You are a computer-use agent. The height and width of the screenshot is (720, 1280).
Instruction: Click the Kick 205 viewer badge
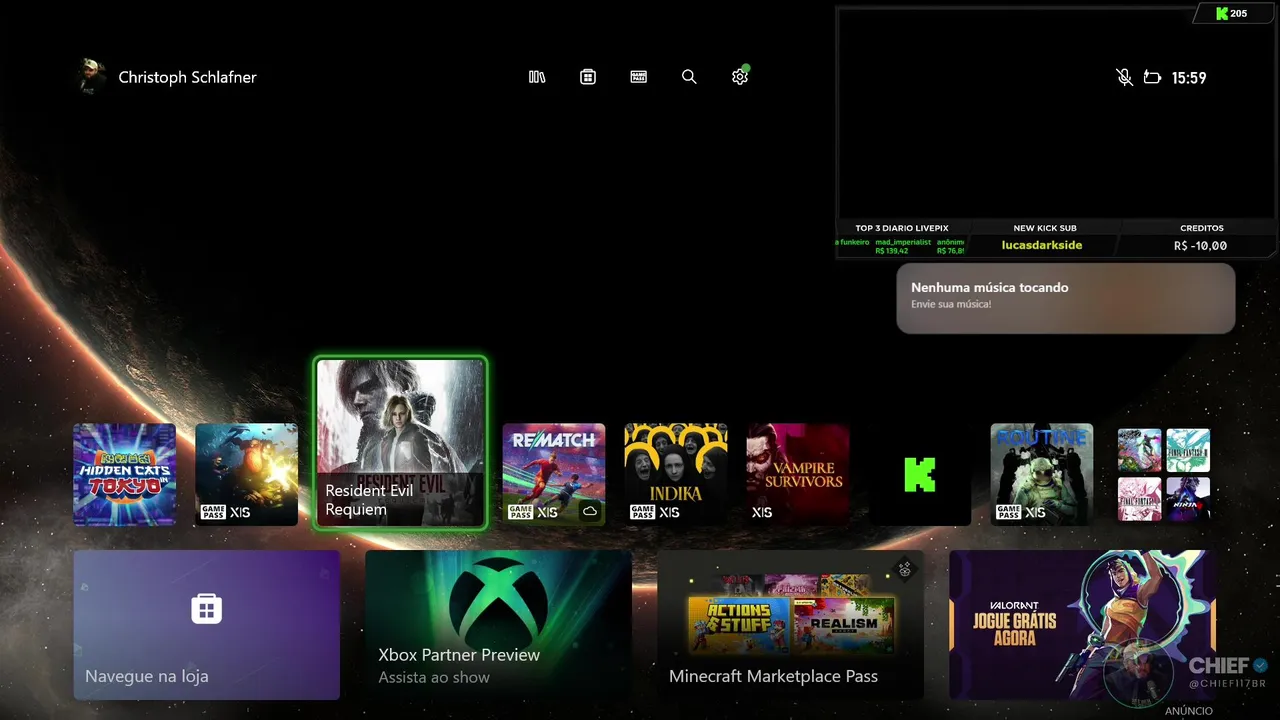pyautogui.click(x=1232, y=13)
